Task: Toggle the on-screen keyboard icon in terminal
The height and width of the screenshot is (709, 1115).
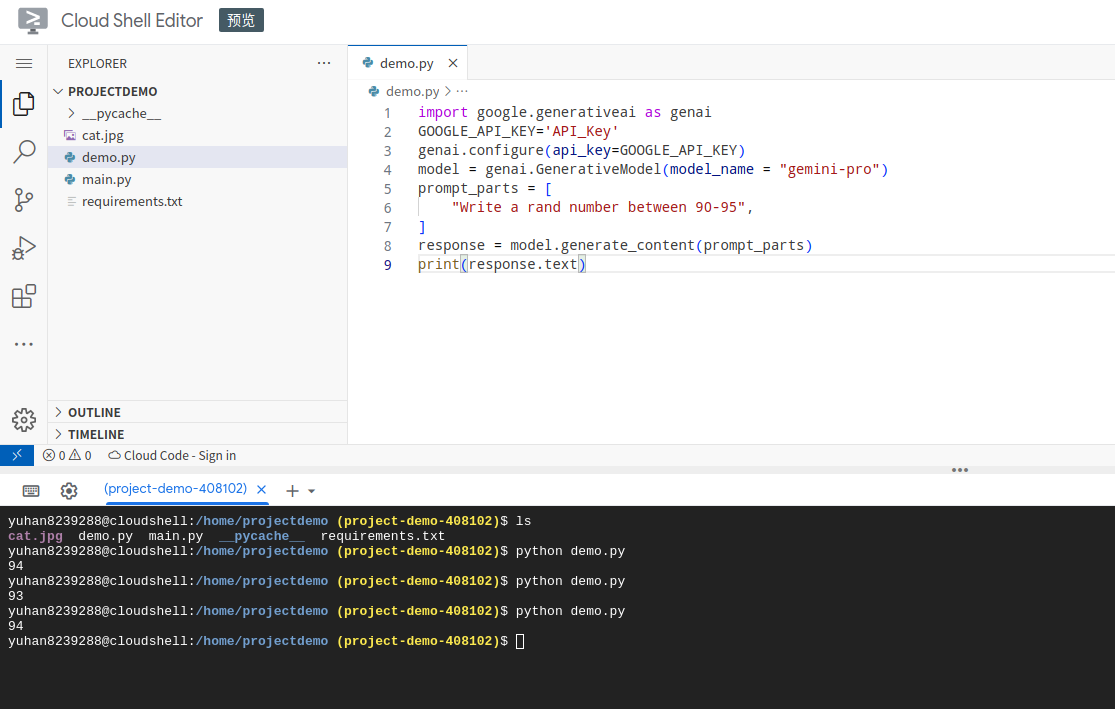Action: pos(31,491)
